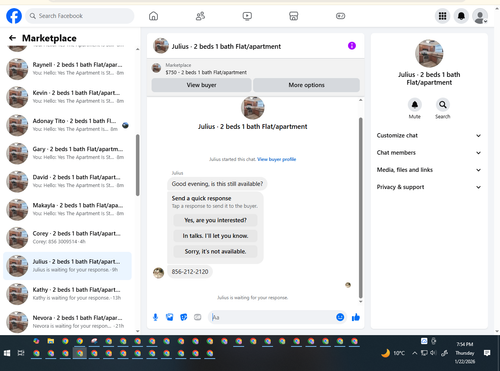This screenshot has width=500, height=371.
Task: Open the Notifications bell in top bar
Action: 461,16
